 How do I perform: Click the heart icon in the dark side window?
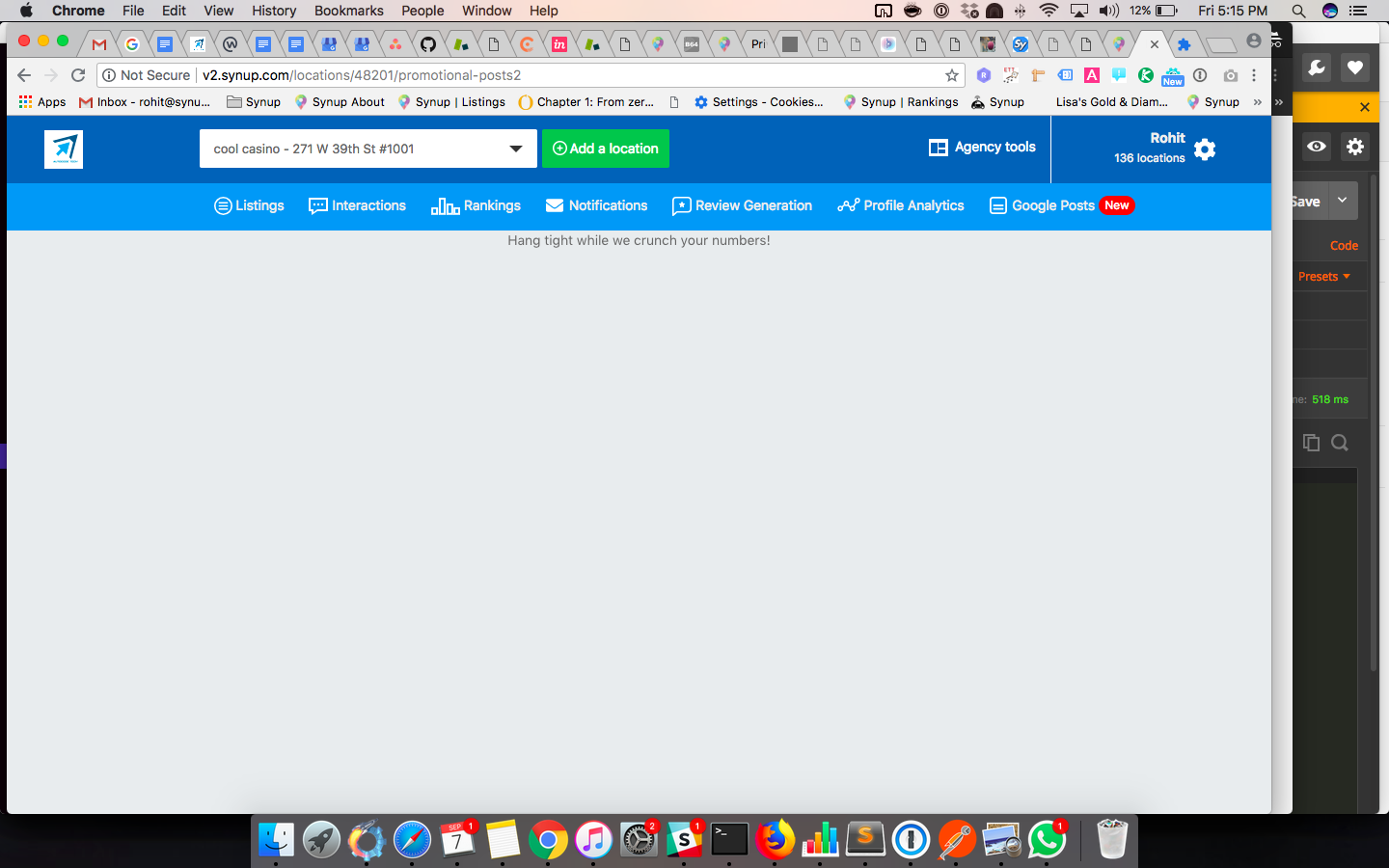tap(1355, 67)
